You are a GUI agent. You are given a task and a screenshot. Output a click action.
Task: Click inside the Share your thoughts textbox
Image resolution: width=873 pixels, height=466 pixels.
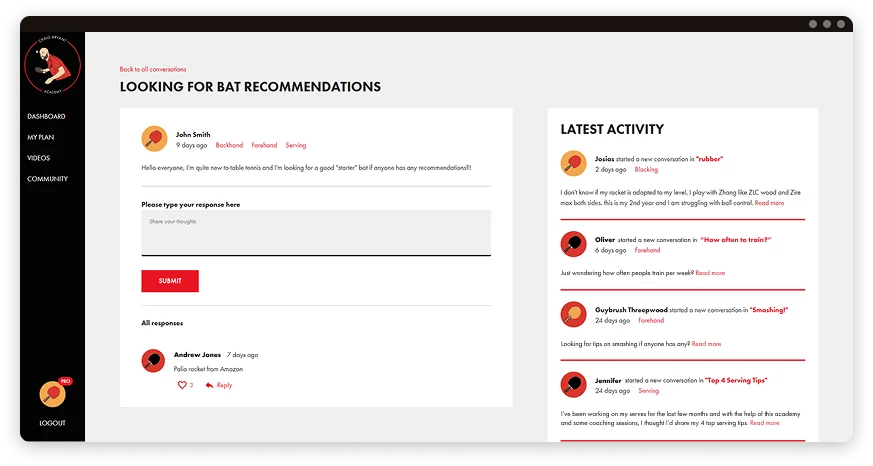316,233
